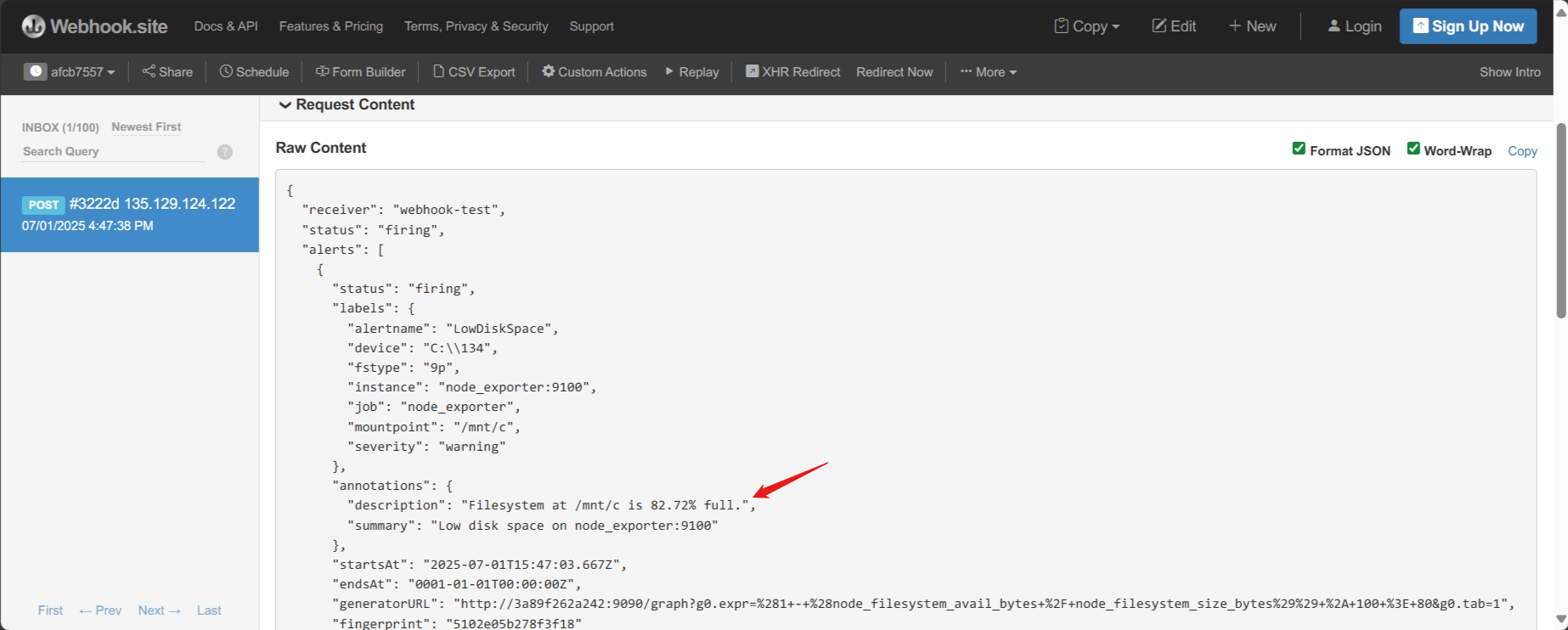Open Custom Actions gear icon

[x=548, y=71]
